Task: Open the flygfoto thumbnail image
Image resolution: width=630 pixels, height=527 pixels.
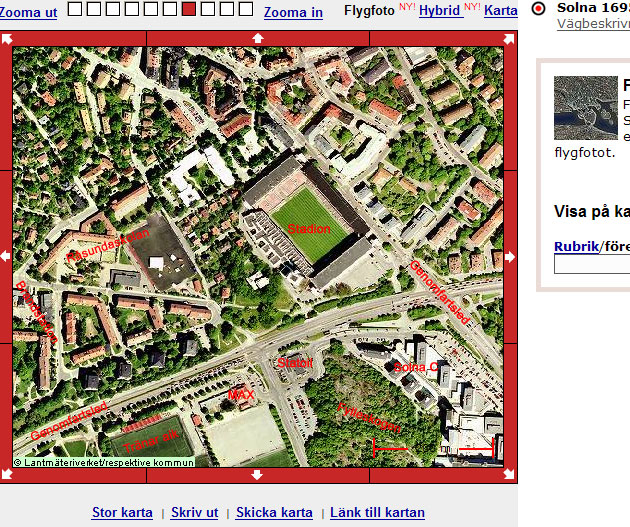Action: [586, 108]
